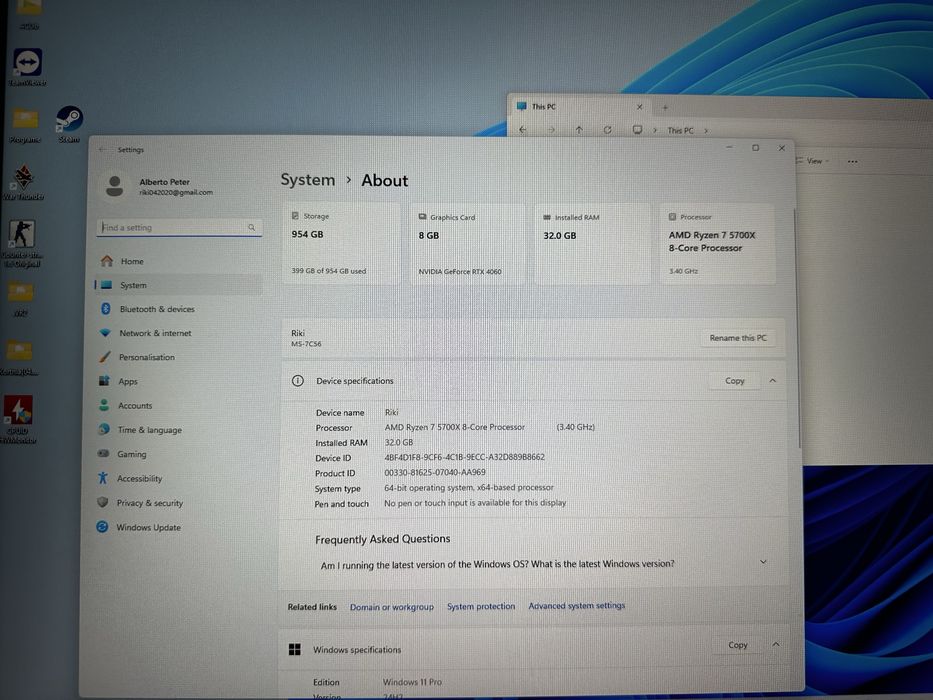Click the Device ID value text
Viewport: 933px width, 700px height.
click(464, 457)
